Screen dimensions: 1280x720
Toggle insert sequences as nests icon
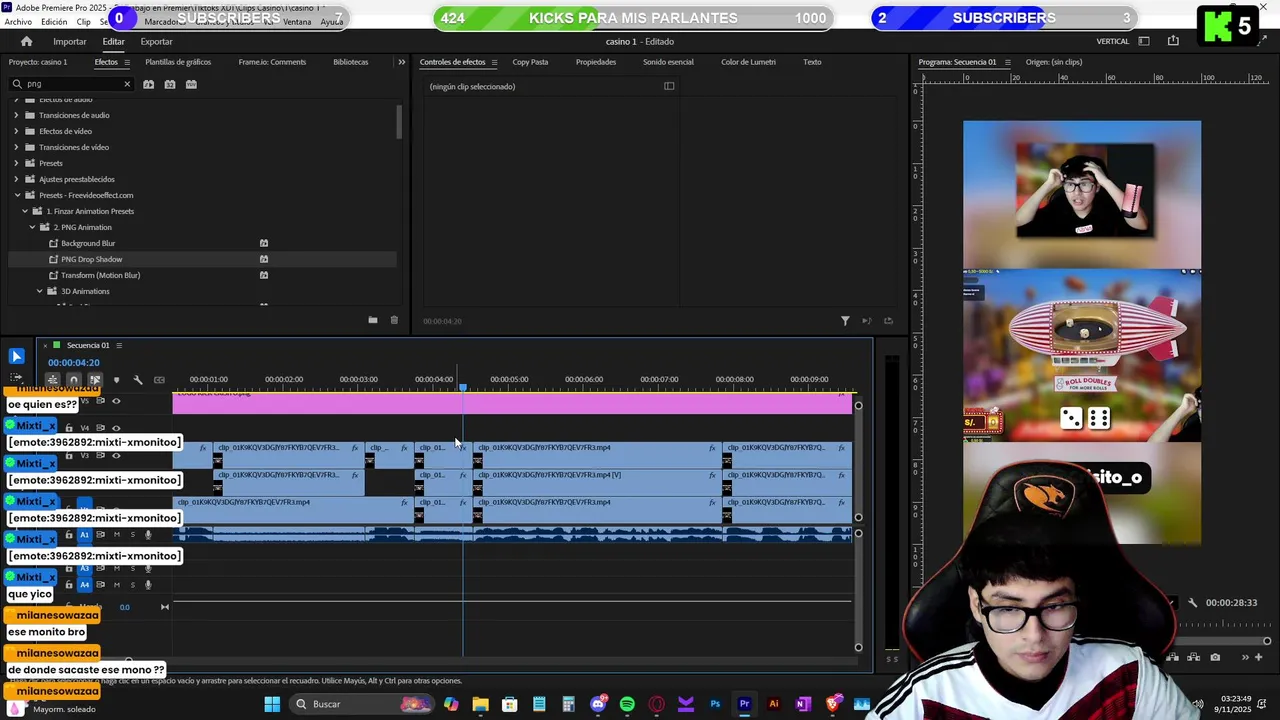53,380
